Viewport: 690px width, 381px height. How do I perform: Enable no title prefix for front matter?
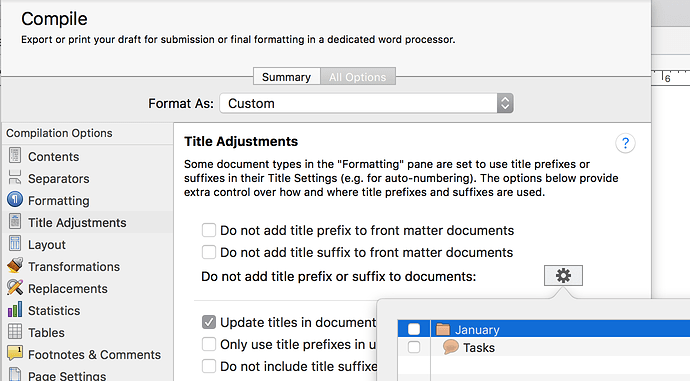209,230
